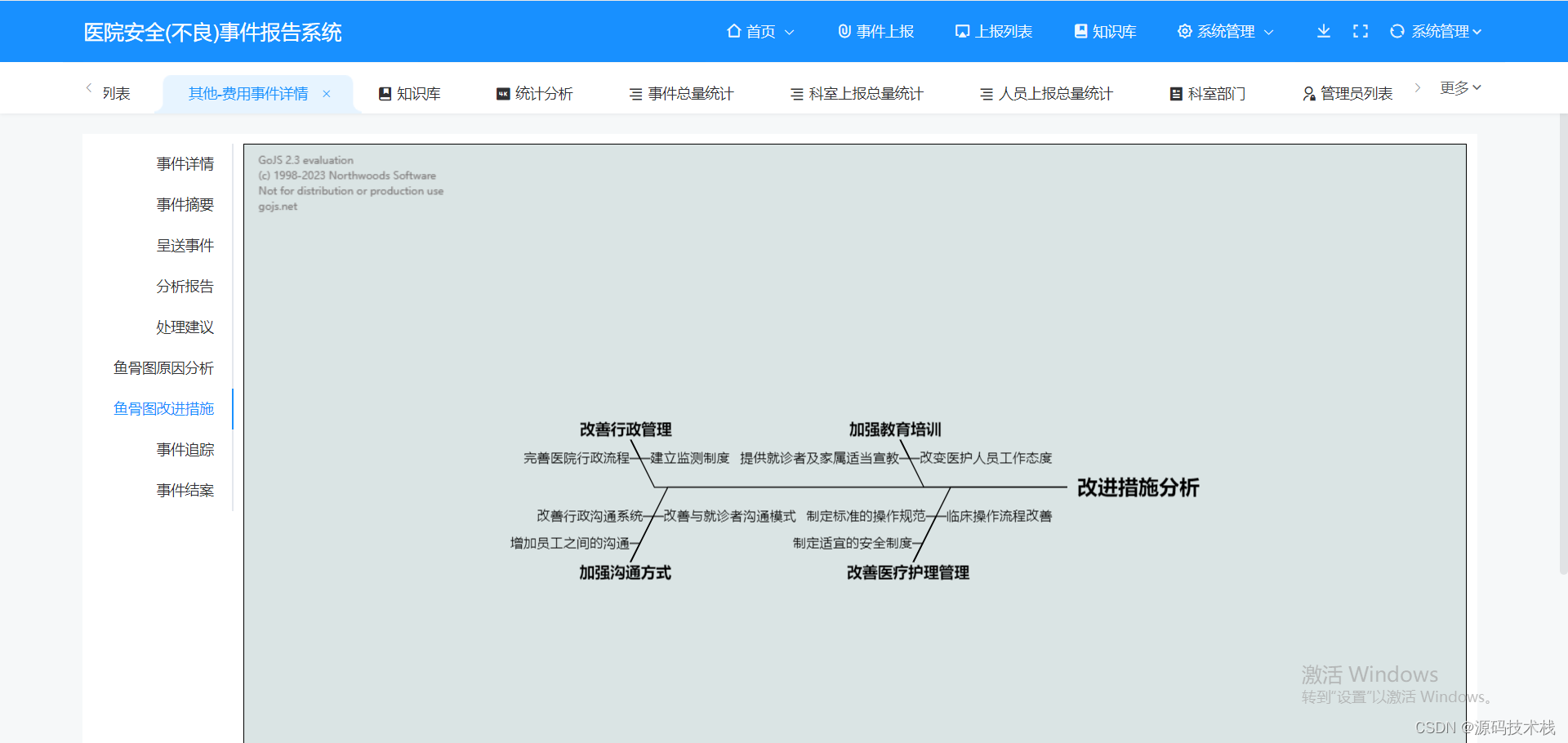Click the 制定标准的操作规范 node

coord(866,516)
